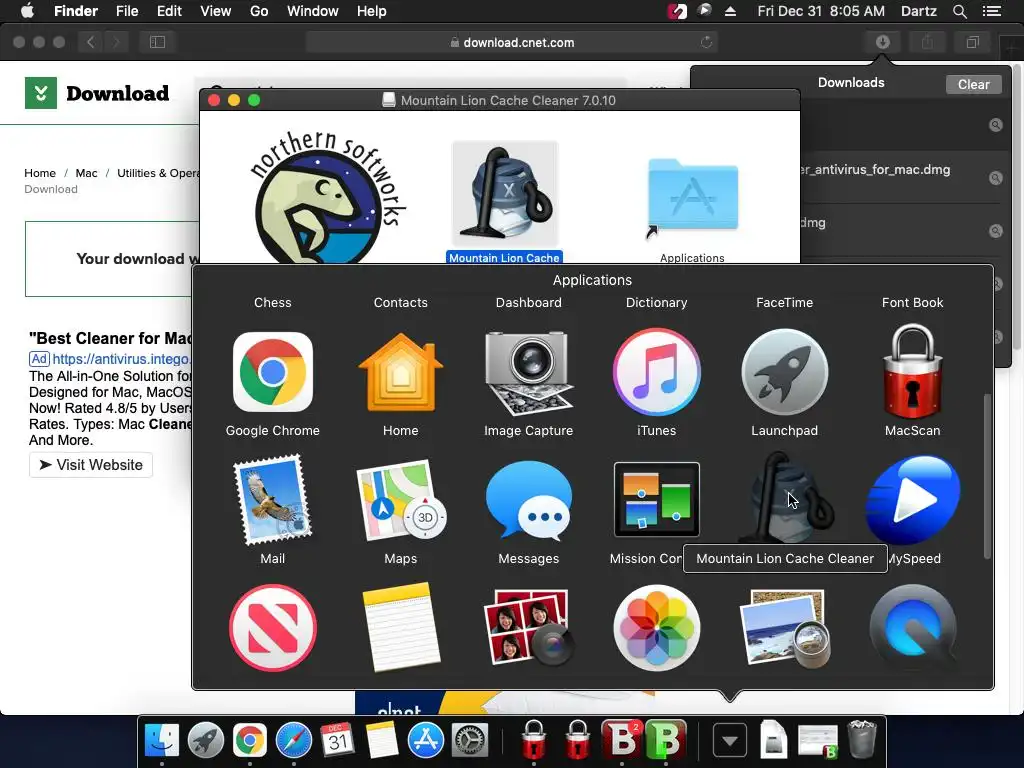Image resolution: width=1024 pixels, height=768 pixels.
Task: Open the Notes notepad icon in stack
Action: (400, 628)
